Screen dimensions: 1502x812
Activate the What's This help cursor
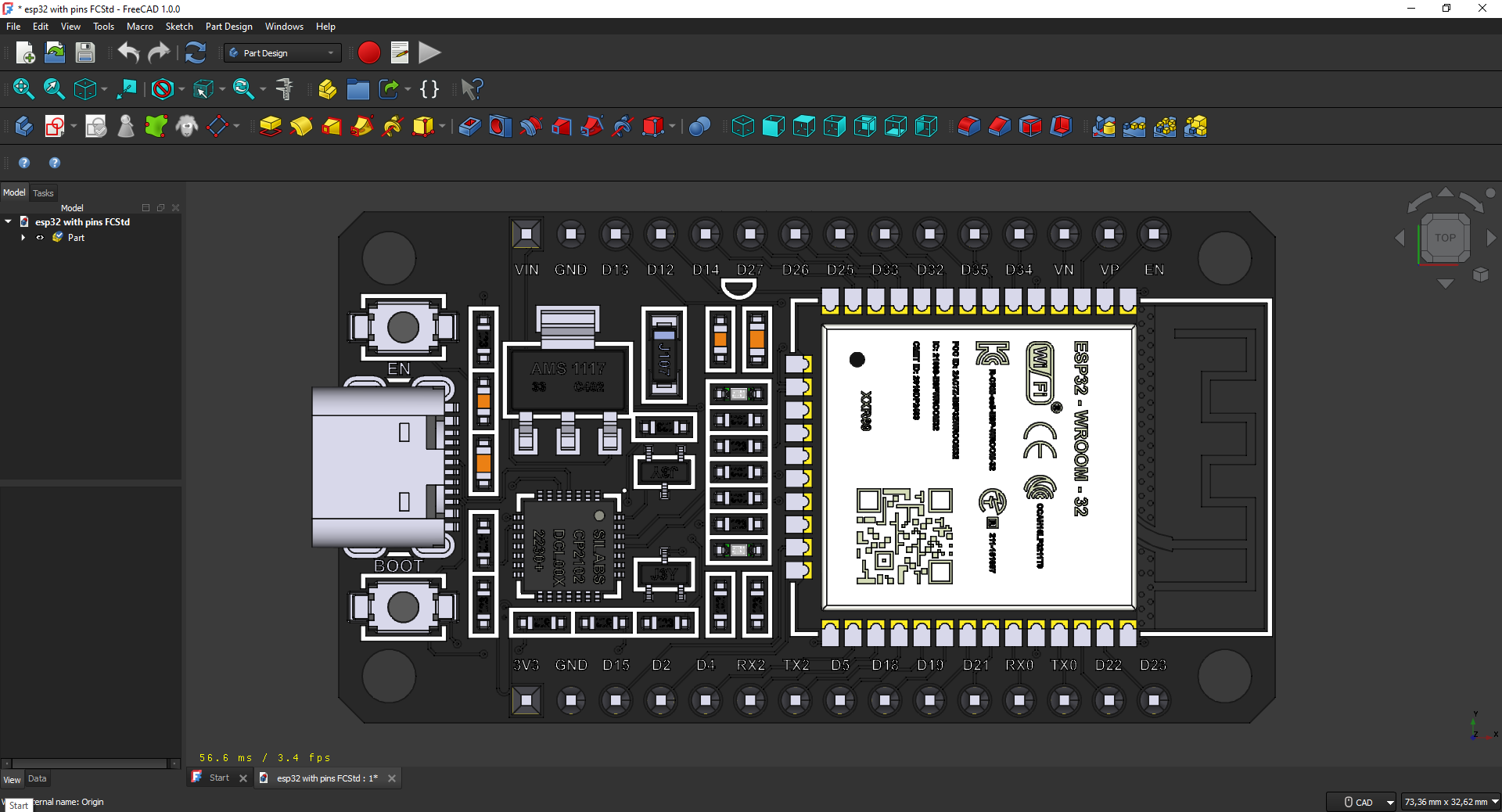tap(472, 89)
